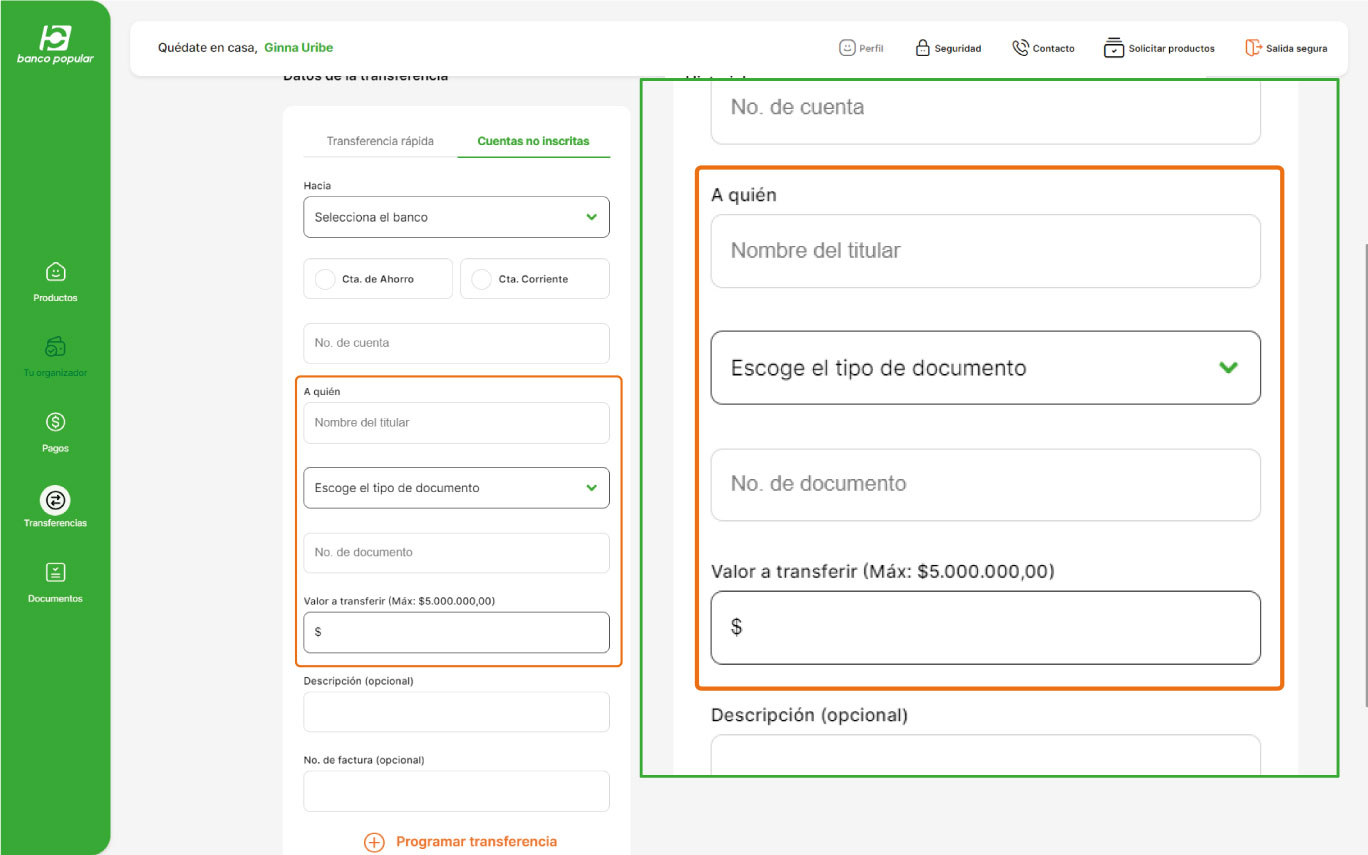Open the Pagos section
The width and height of the screenshot is (1368, 855).
click(x=55, y=432)
